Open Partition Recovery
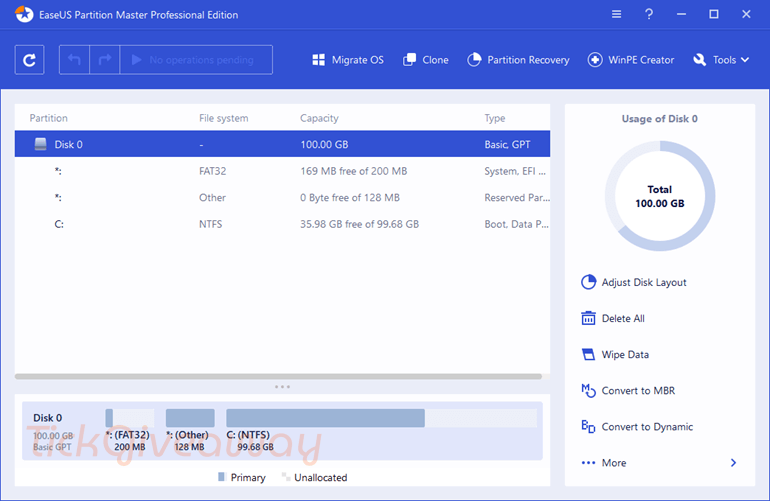 click(x=518, y=60)
